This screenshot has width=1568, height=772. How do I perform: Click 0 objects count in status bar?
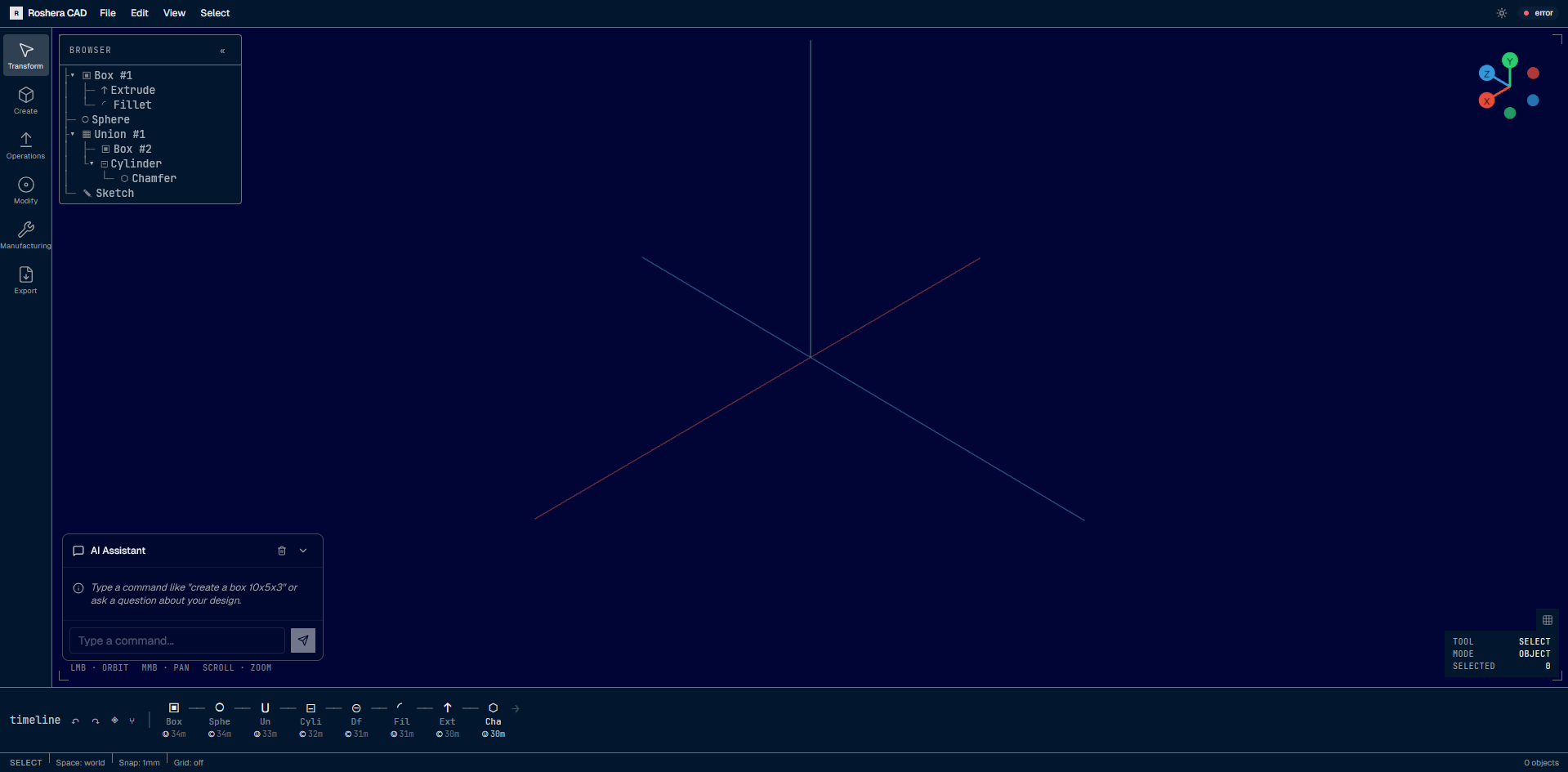click(x=1541, y=763)
